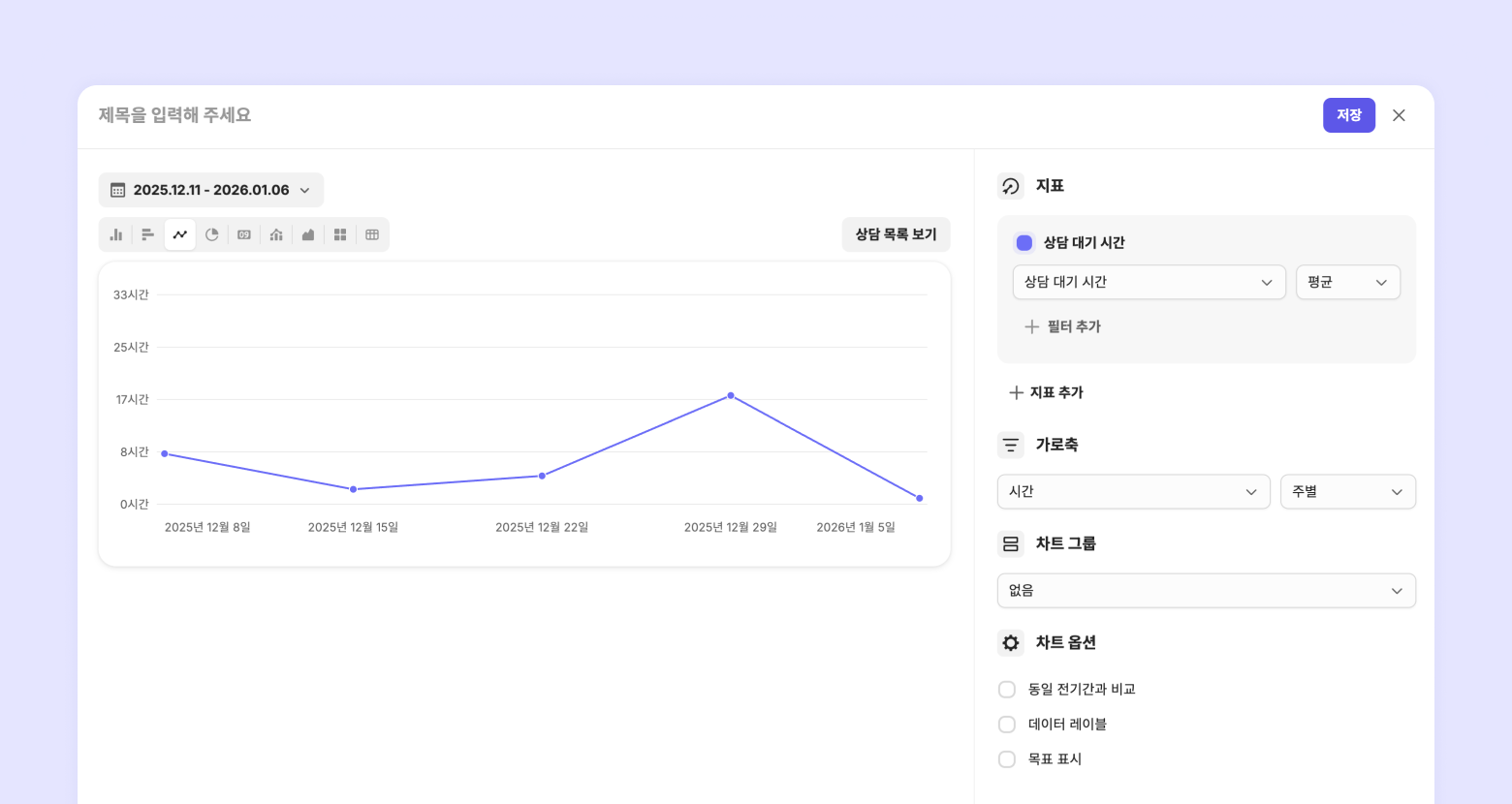Click 상담 목록 보기 button
The width and height of the screenshot is (1512, 804).
896,234
